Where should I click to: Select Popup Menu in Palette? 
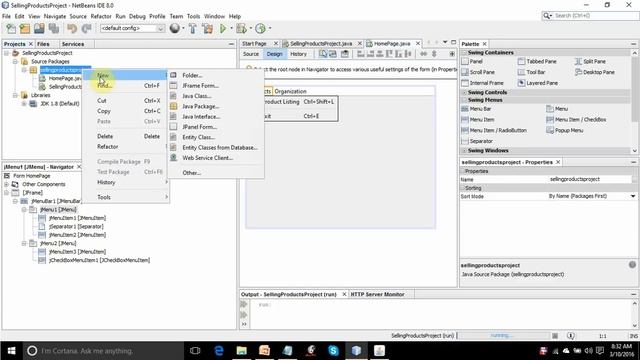pyautogui.click(x=564, y=131)
